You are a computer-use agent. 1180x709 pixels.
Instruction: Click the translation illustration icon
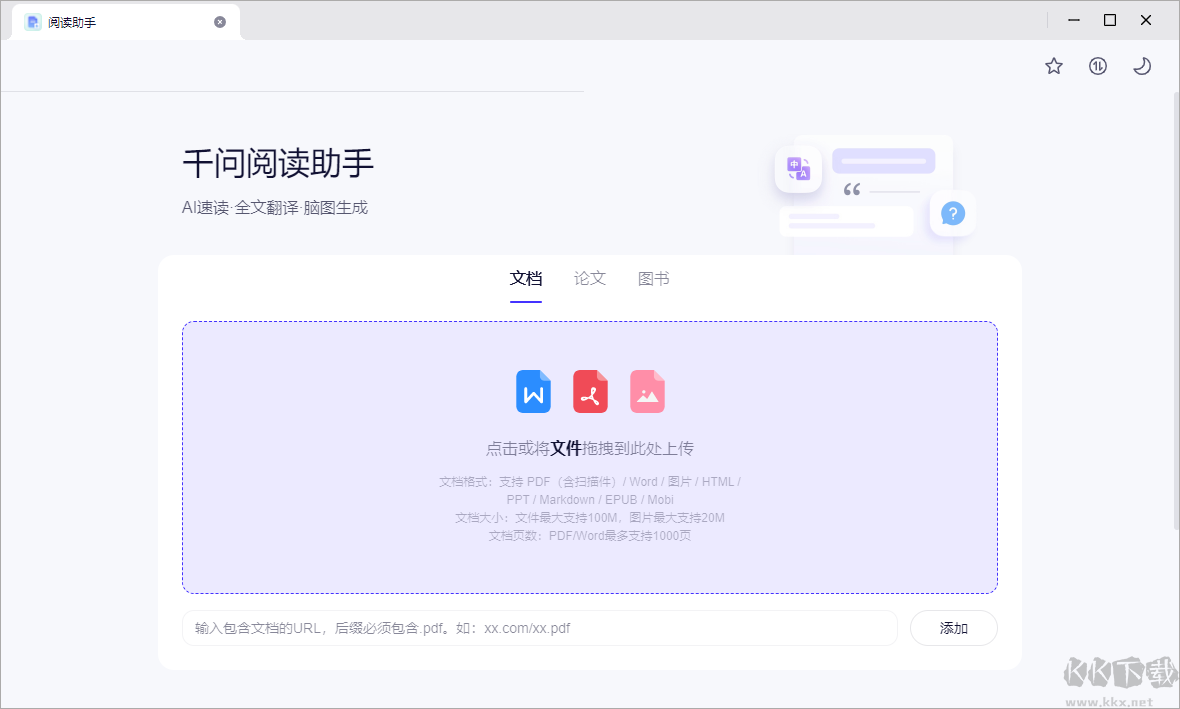[798, 169]
